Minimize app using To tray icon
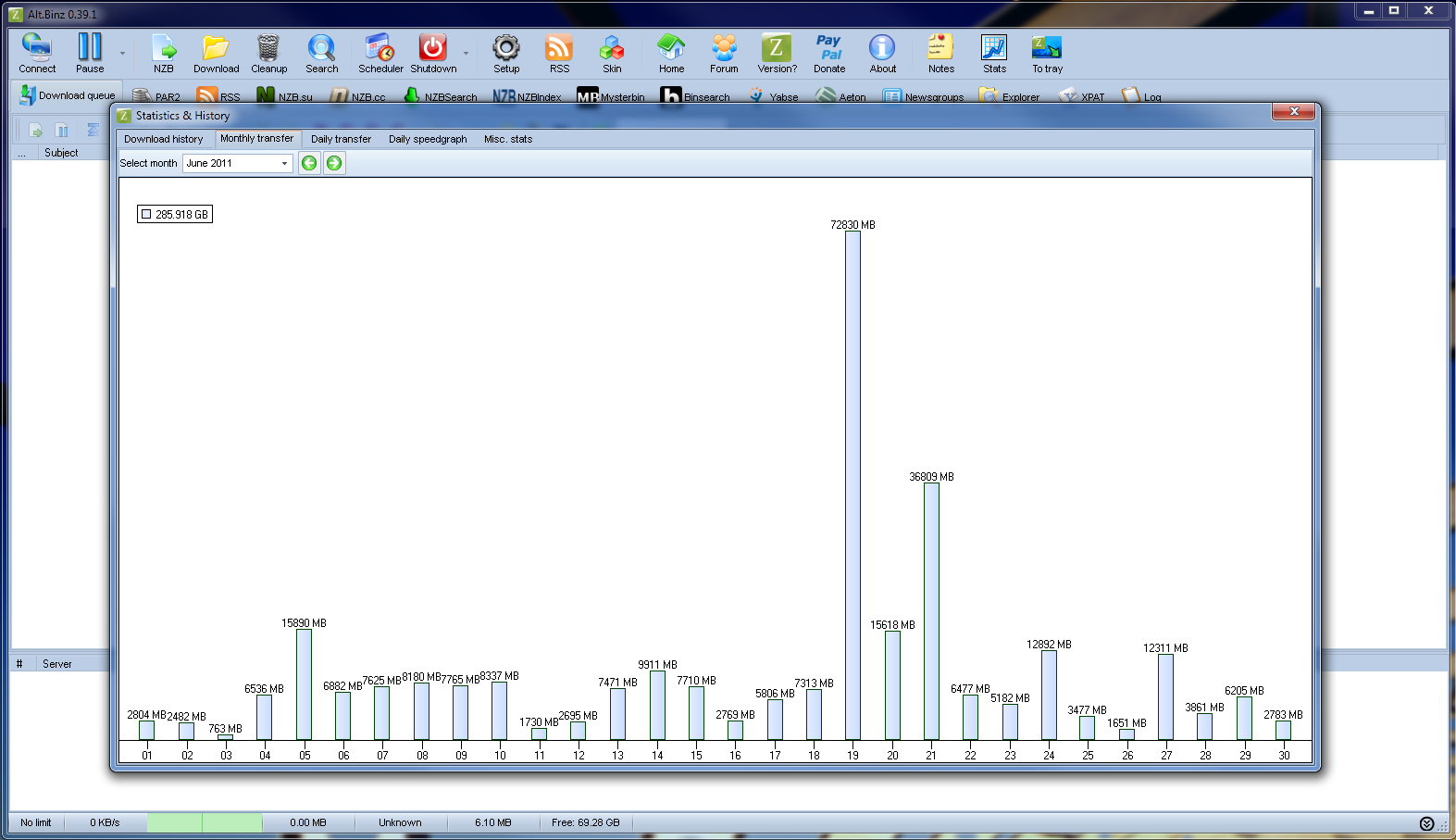This screenshot has height=840, width=1456. click(1047, 53)
